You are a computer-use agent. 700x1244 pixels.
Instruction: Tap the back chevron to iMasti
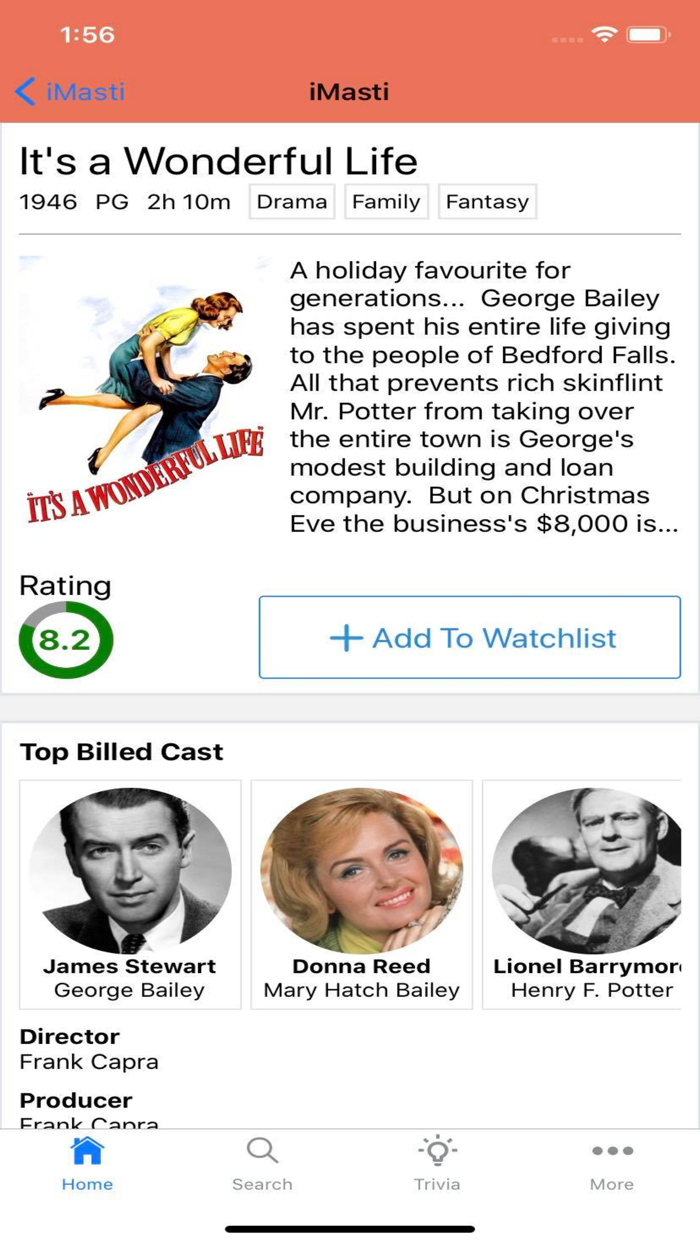coord(26,92)
